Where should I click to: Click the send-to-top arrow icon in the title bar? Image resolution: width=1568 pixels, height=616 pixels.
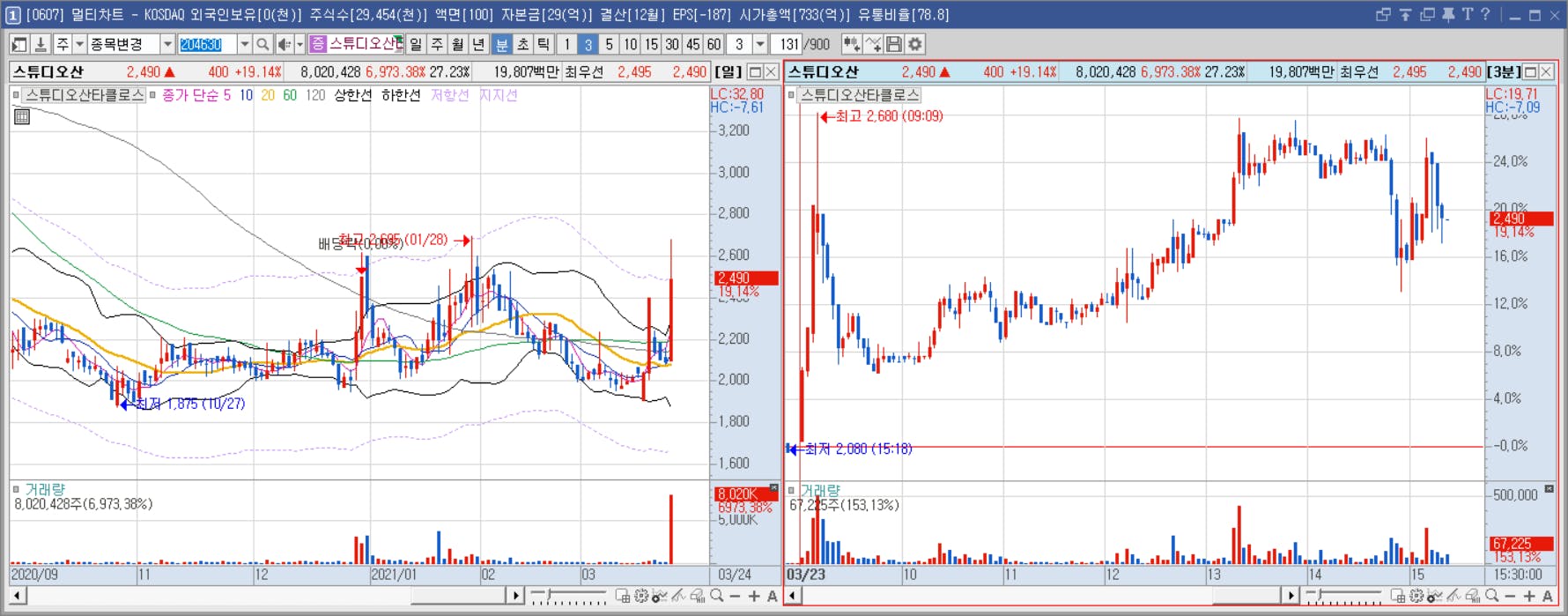pyautogui.click(x=1405, y=14)
